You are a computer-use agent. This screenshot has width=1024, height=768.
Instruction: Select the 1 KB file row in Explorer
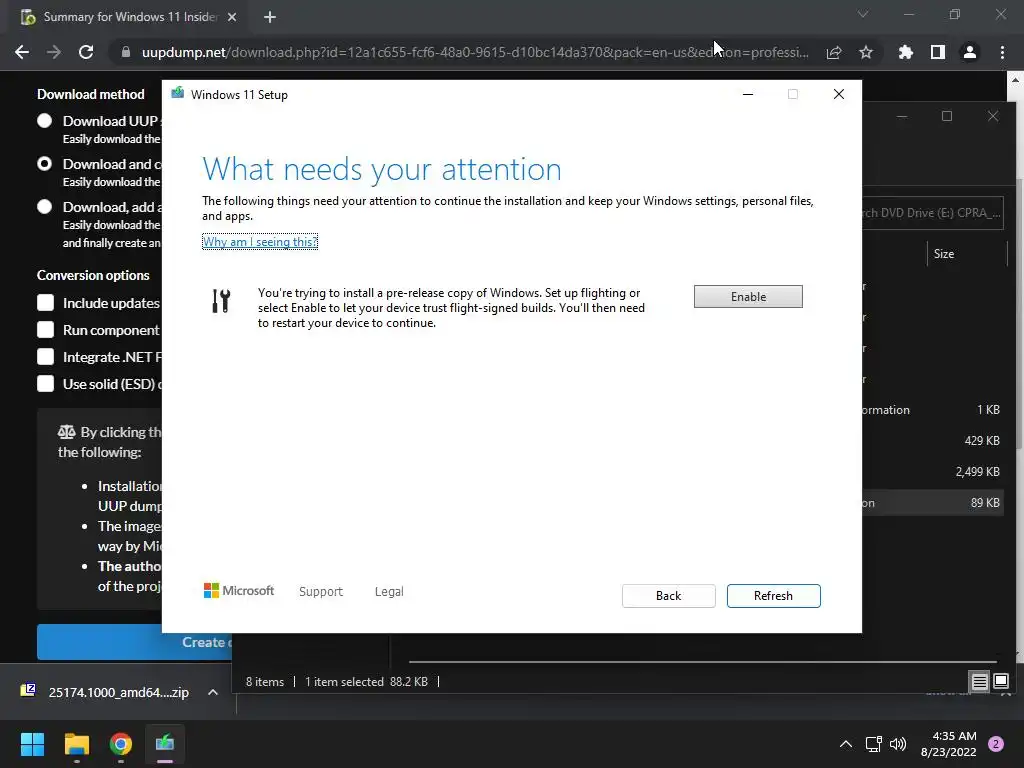click(931, 410)
